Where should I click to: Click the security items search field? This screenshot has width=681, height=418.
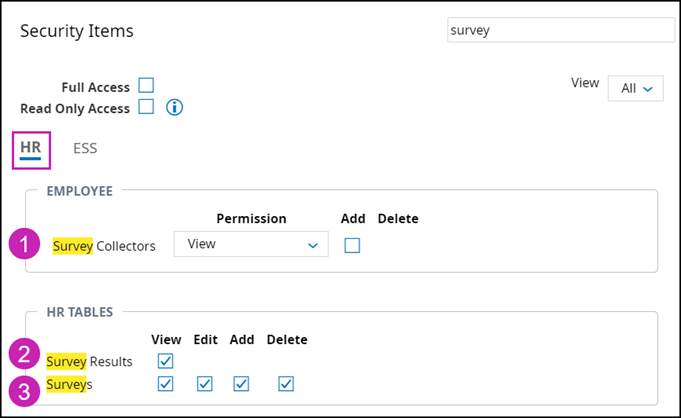tap(561, 30)
